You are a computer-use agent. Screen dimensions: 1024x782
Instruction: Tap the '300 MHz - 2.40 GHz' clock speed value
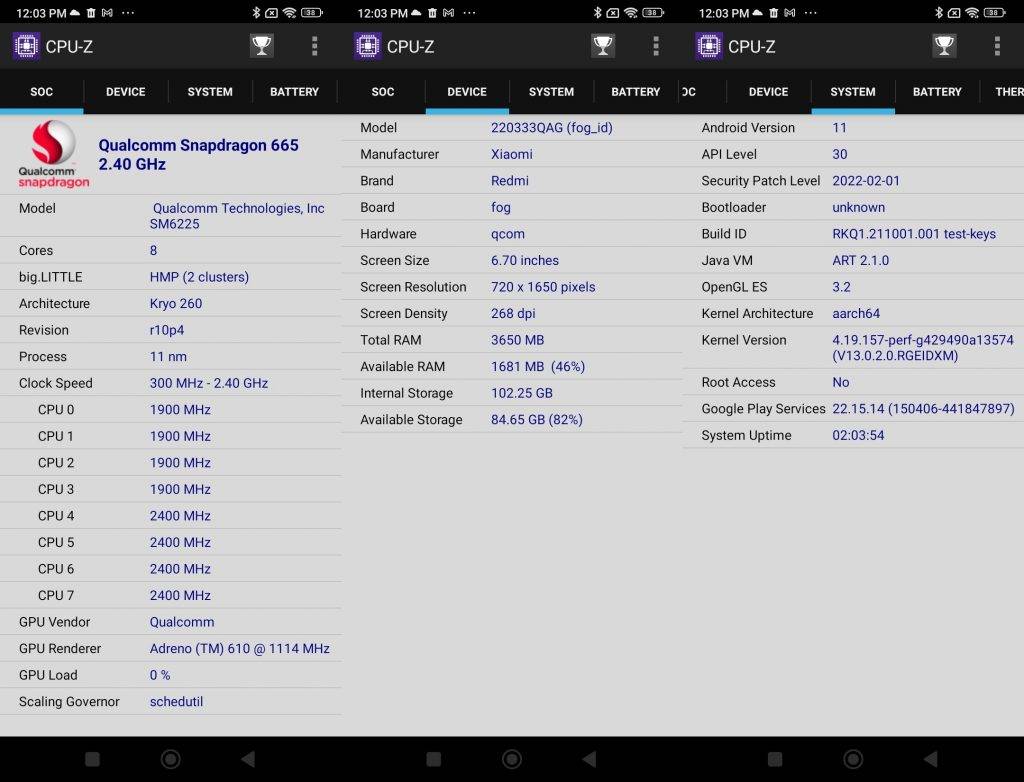(209, 383)
